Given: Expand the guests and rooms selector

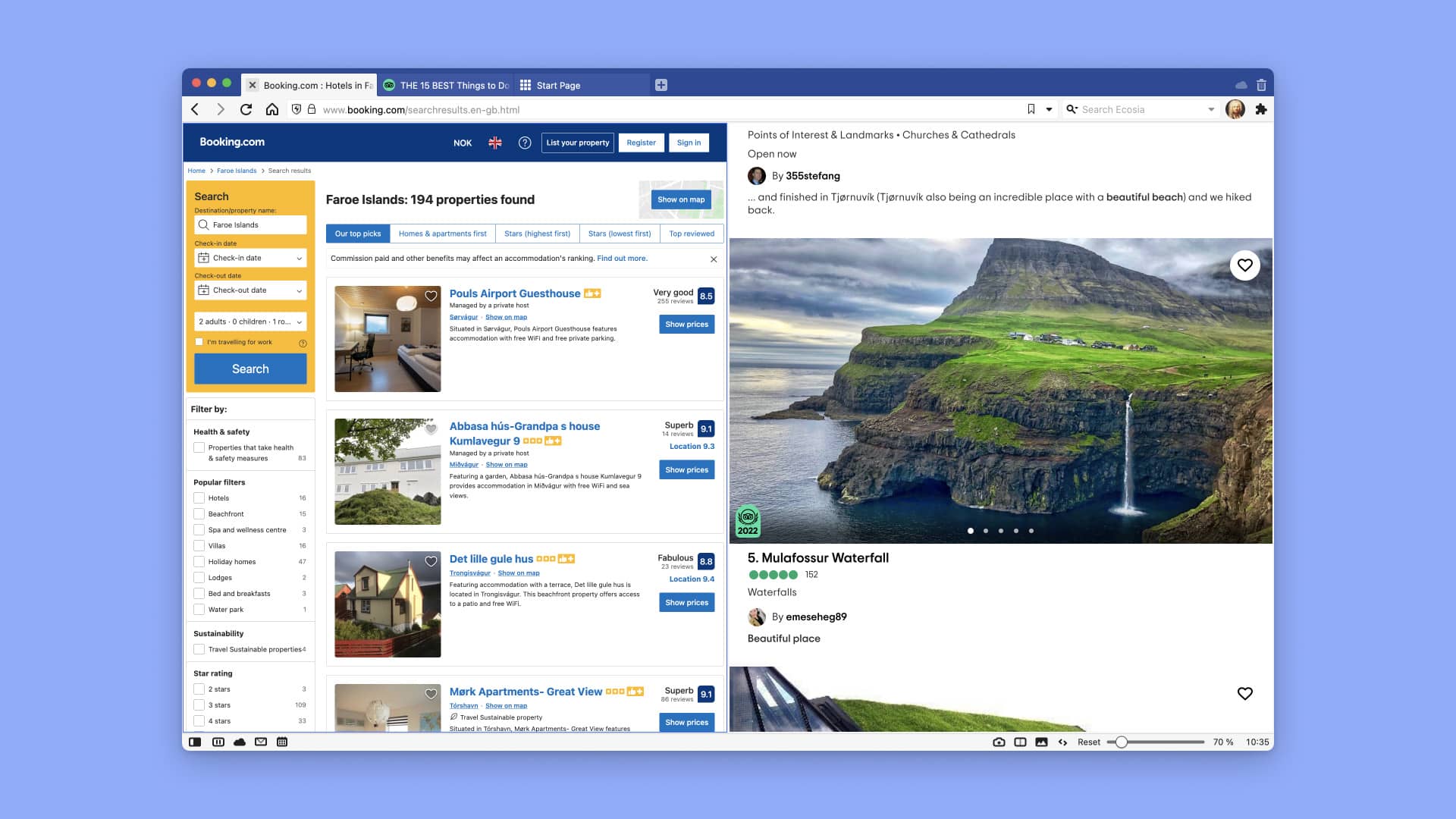Looking at the screenshot, I should coord(250,322).
